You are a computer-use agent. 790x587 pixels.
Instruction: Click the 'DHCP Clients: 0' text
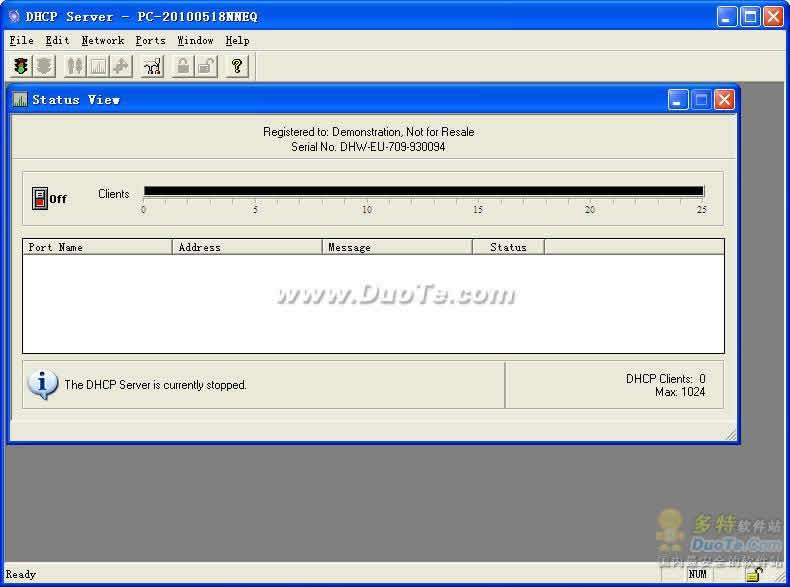point(666,378)
